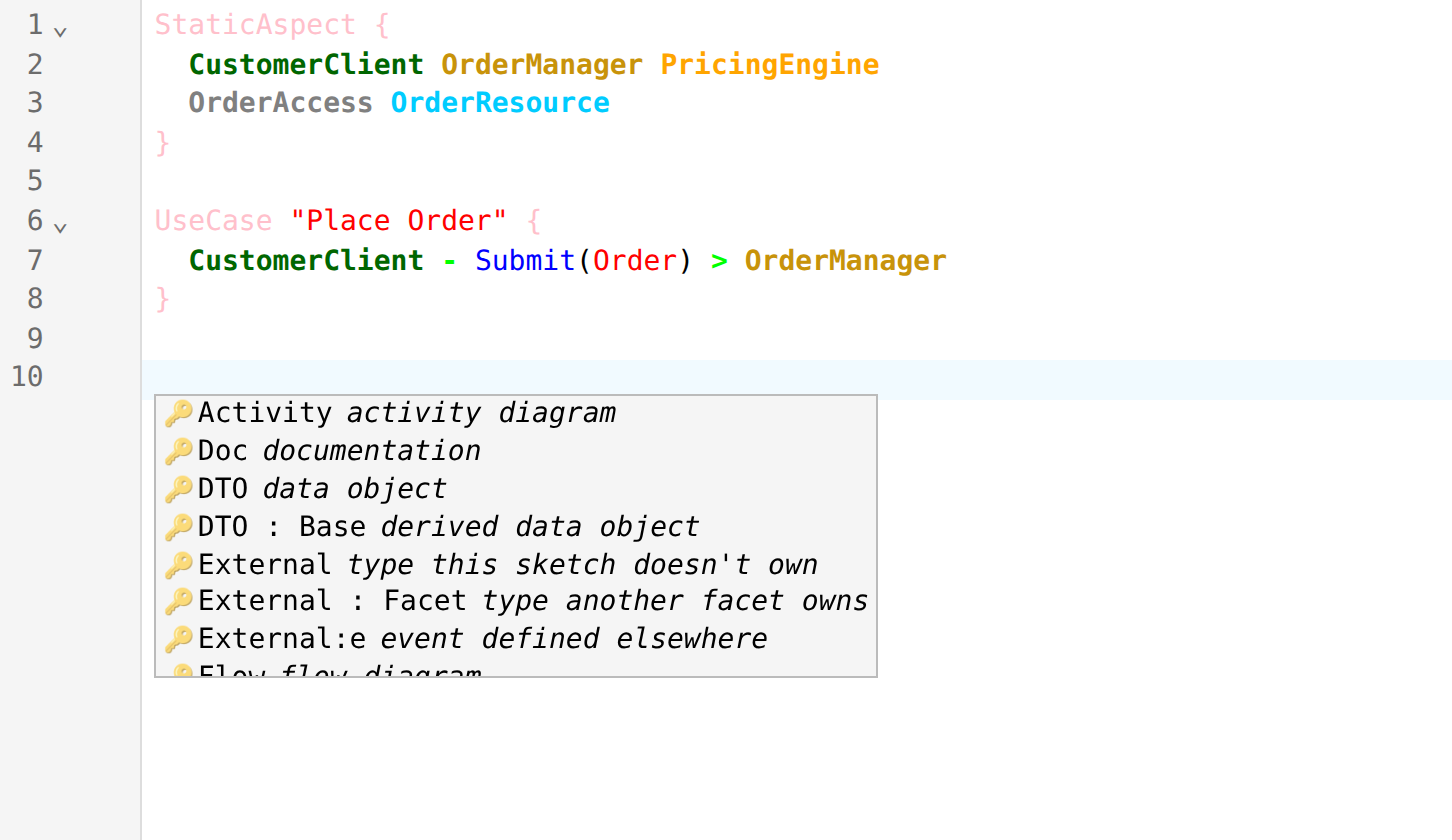Viewport: 1452px width, 840px height.
Task: Place cursor on highlighted empty line 10
Action: (x=796, y=378)
